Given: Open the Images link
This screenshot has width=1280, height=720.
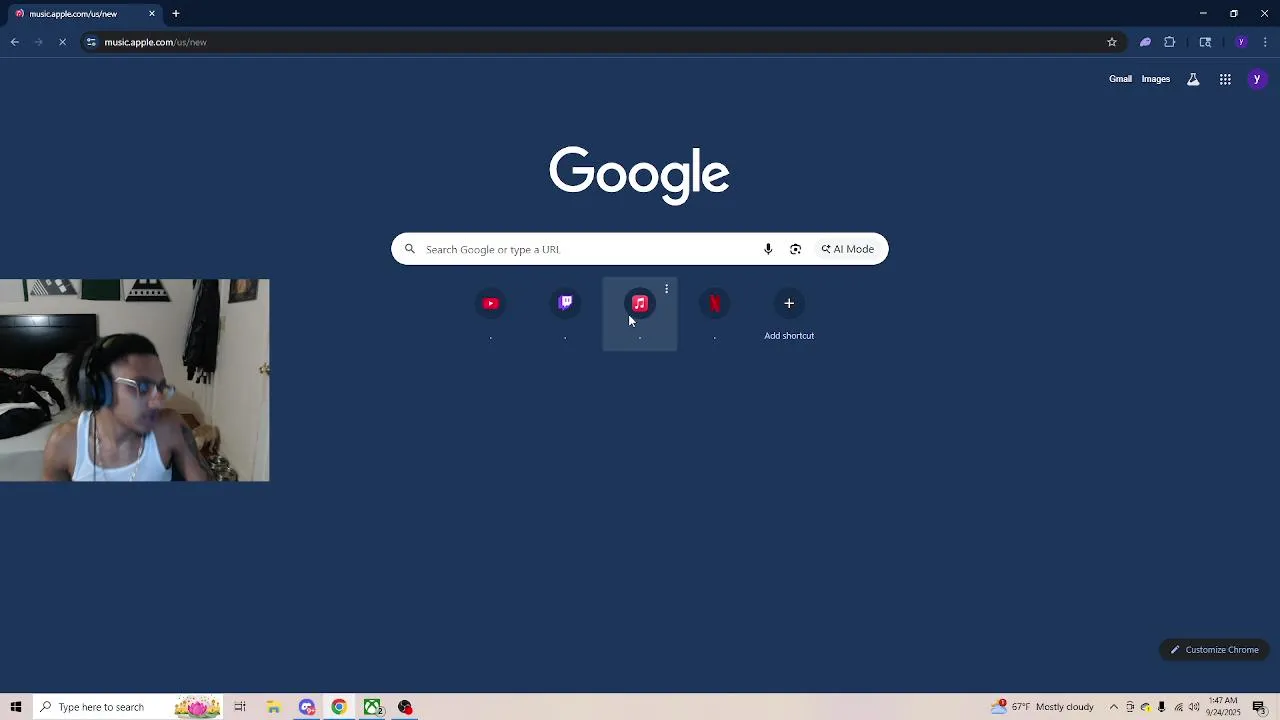Looking at the screenshot, I should tap(1155, 79).
